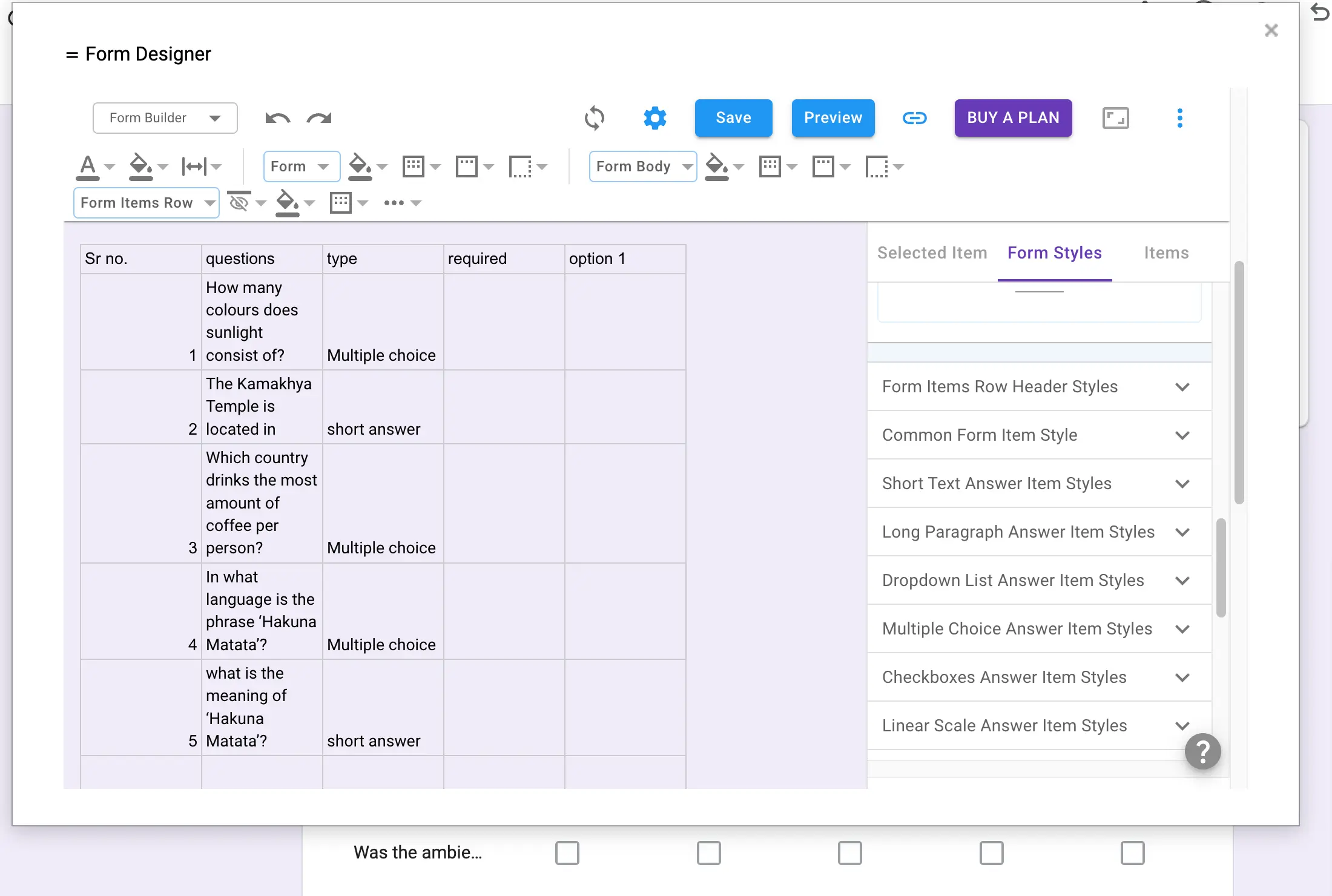Open the settings gear icon
This screenshot has height=896, width=1332.
click(x=654, y=118)
